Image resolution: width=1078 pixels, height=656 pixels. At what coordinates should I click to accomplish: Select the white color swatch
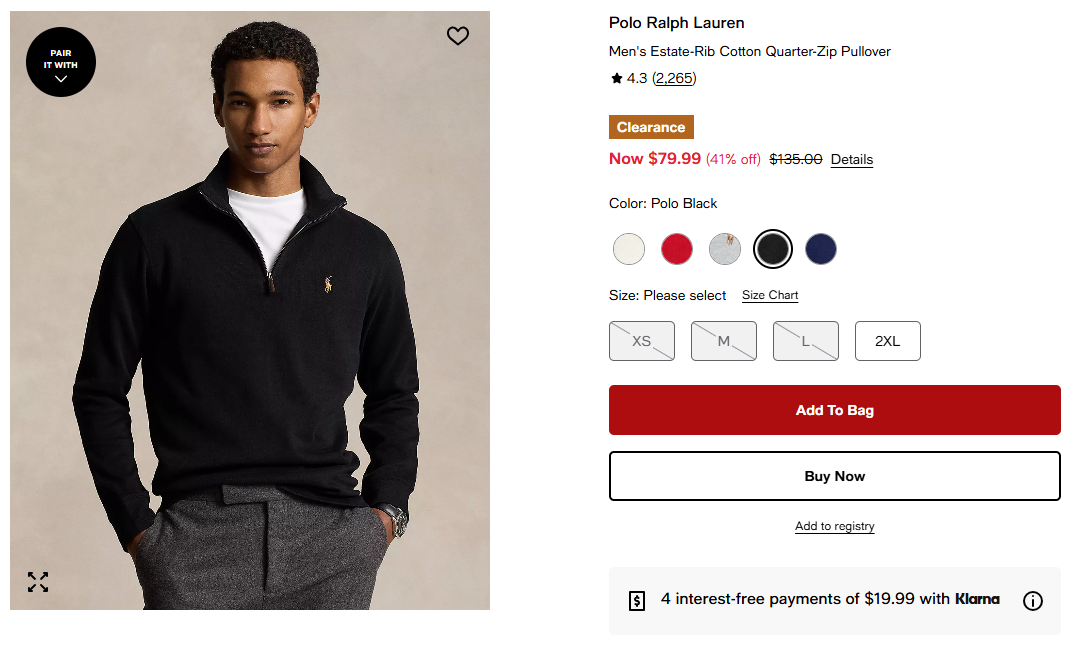pyautogui.click(x=629, y=249)
